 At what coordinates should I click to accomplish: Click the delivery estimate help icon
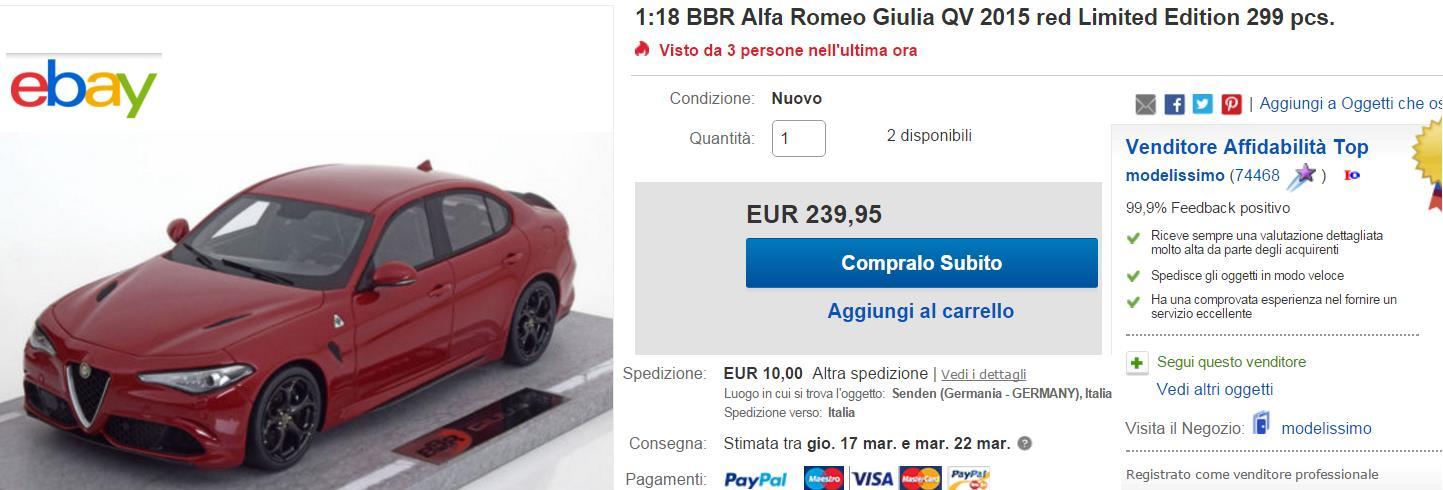(x=1025, y=443)
